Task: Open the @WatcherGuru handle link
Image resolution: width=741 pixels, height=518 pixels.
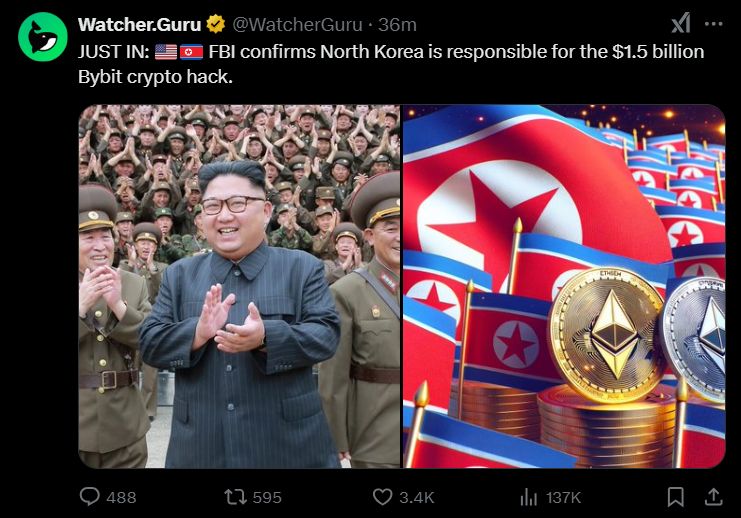Action: [x=297, y=25]
